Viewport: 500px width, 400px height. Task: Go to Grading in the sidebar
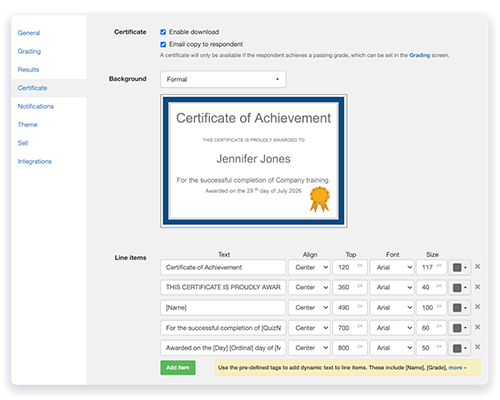29,51
